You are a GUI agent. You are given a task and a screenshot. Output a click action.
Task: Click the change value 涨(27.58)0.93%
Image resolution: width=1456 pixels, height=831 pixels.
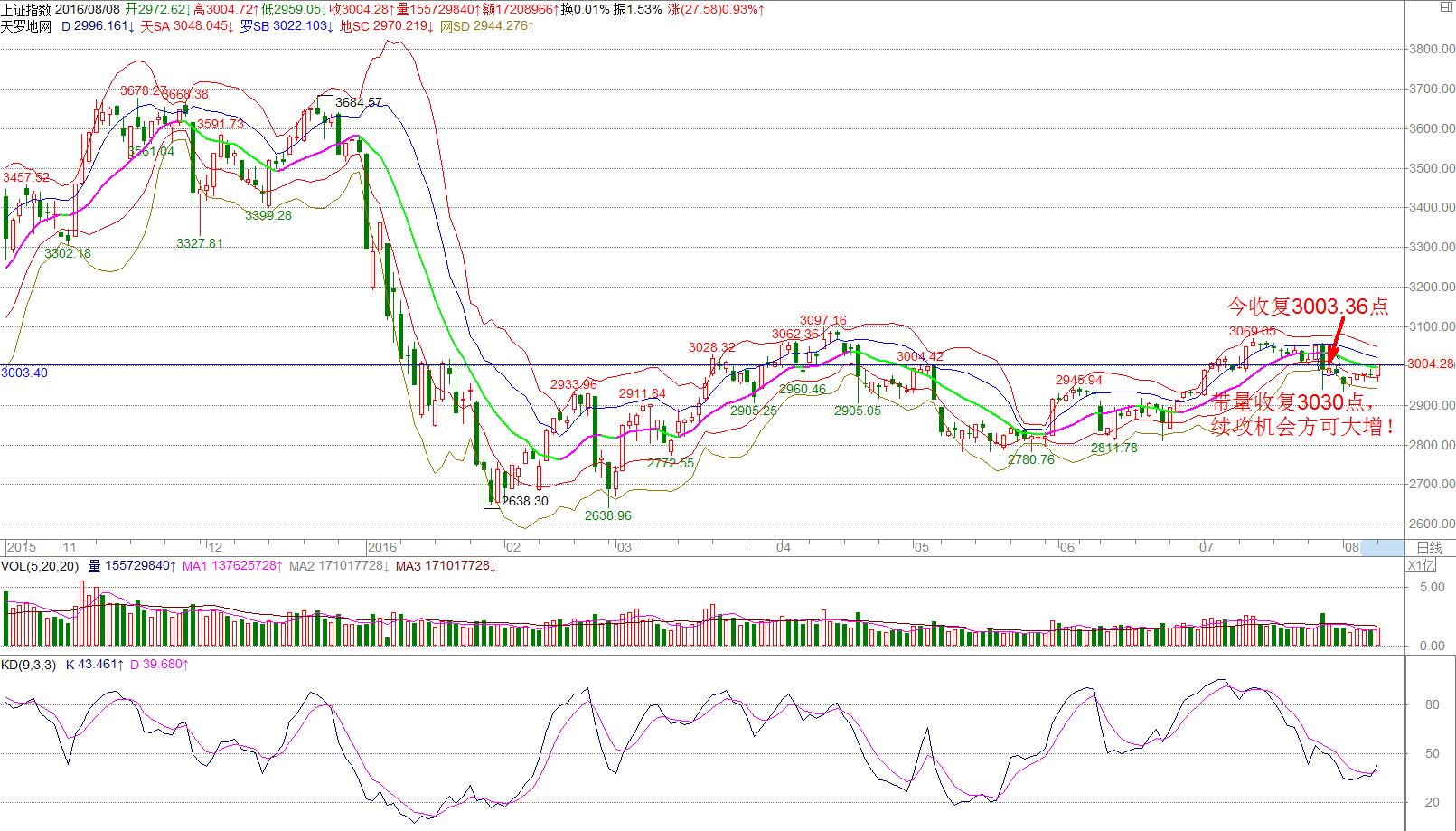(x=716, y=9)
